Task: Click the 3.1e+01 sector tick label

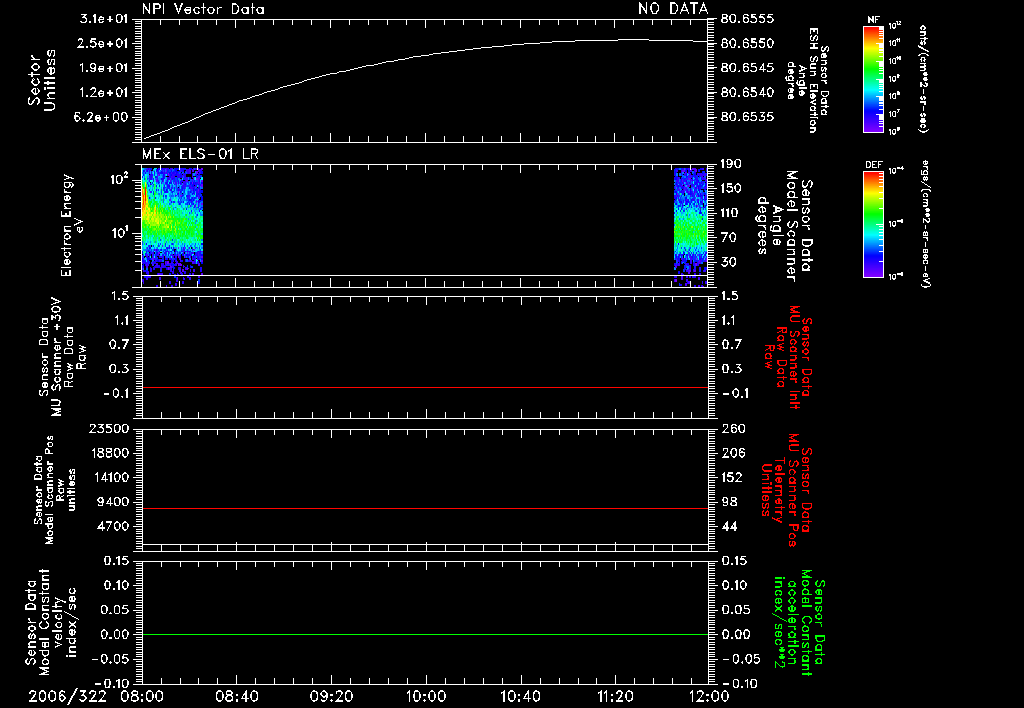Action: tap(104, 19)
